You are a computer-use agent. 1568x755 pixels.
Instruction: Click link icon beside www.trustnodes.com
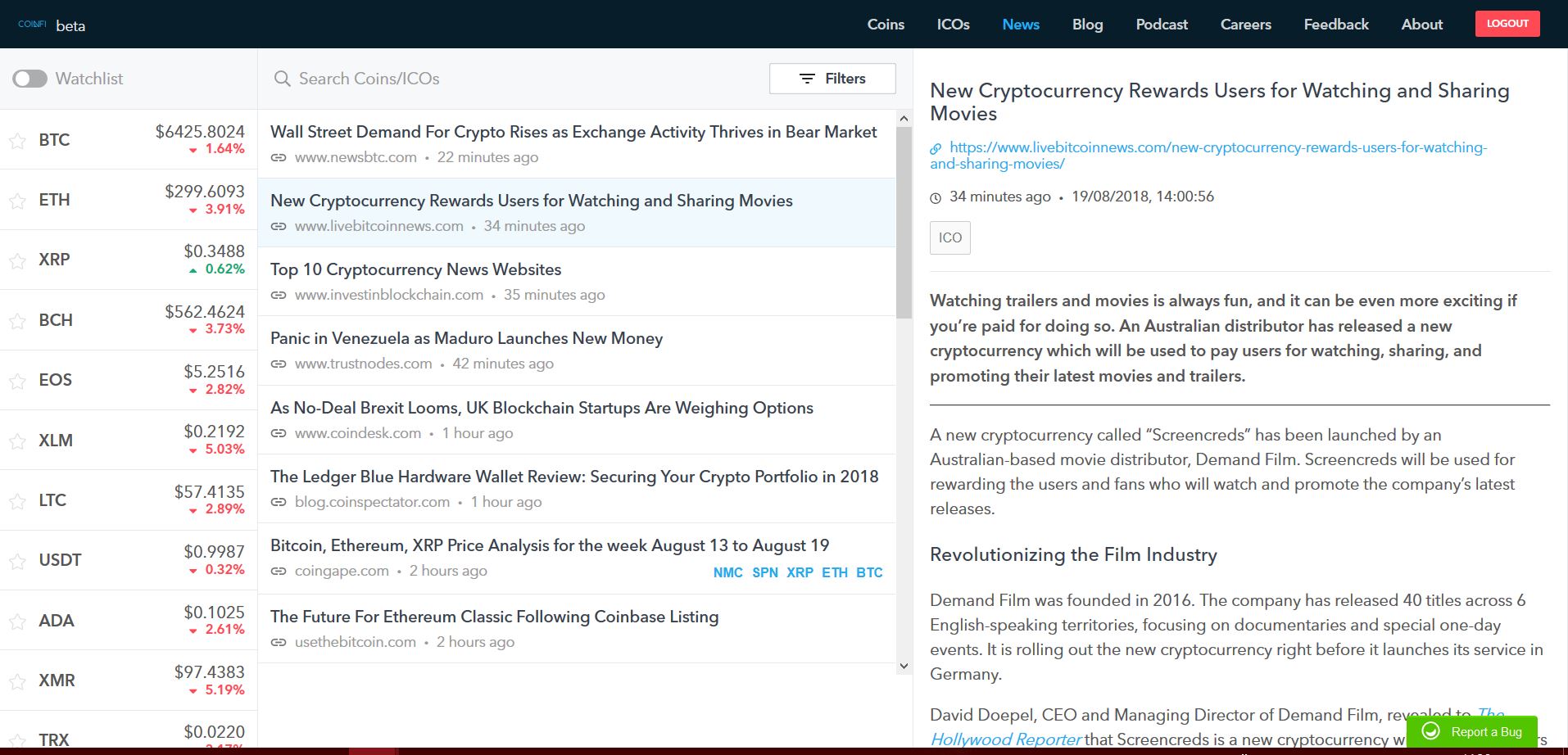(279, 364)
